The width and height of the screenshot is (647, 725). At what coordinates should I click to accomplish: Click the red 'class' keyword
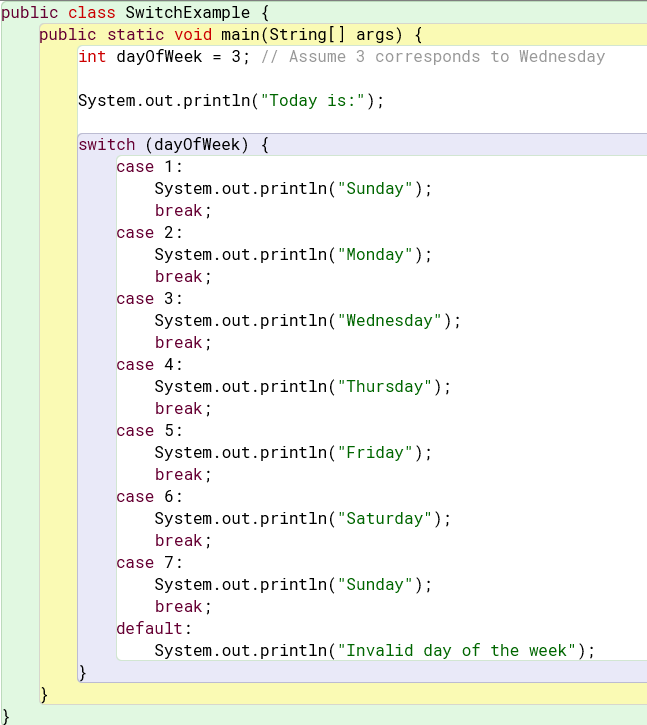tap(92, 12)
